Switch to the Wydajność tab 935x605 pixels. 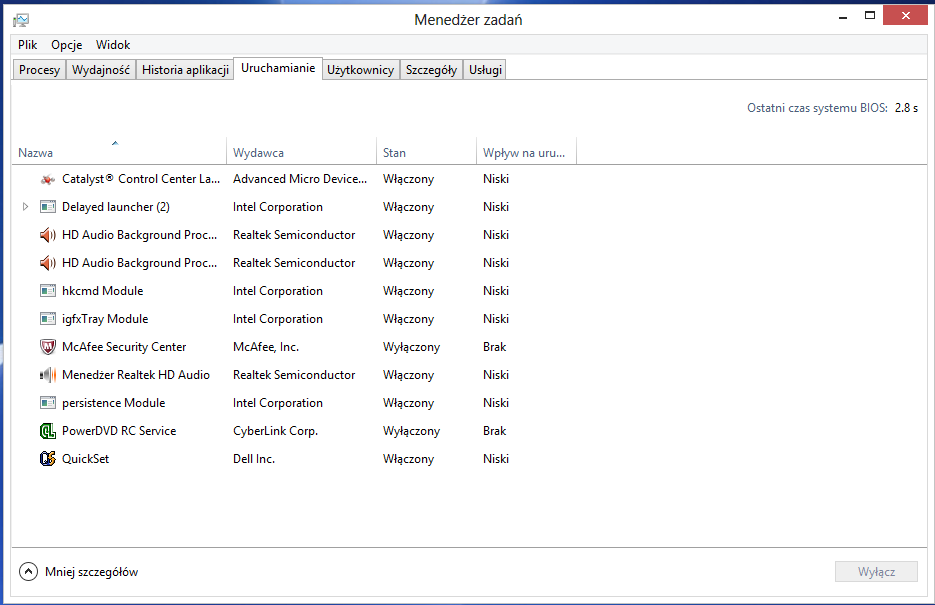(x=101, y=70)
